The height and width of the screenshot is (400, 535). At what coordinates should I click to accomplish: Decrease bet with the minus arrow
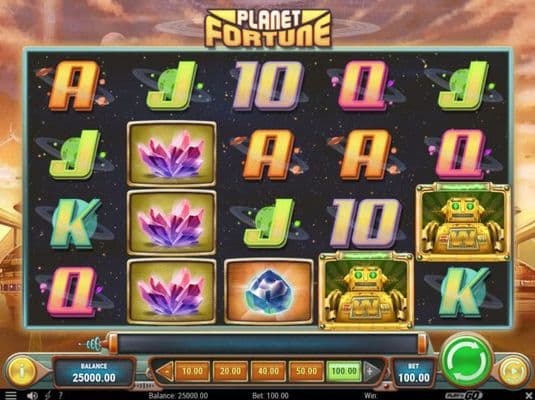click(167, 371)
